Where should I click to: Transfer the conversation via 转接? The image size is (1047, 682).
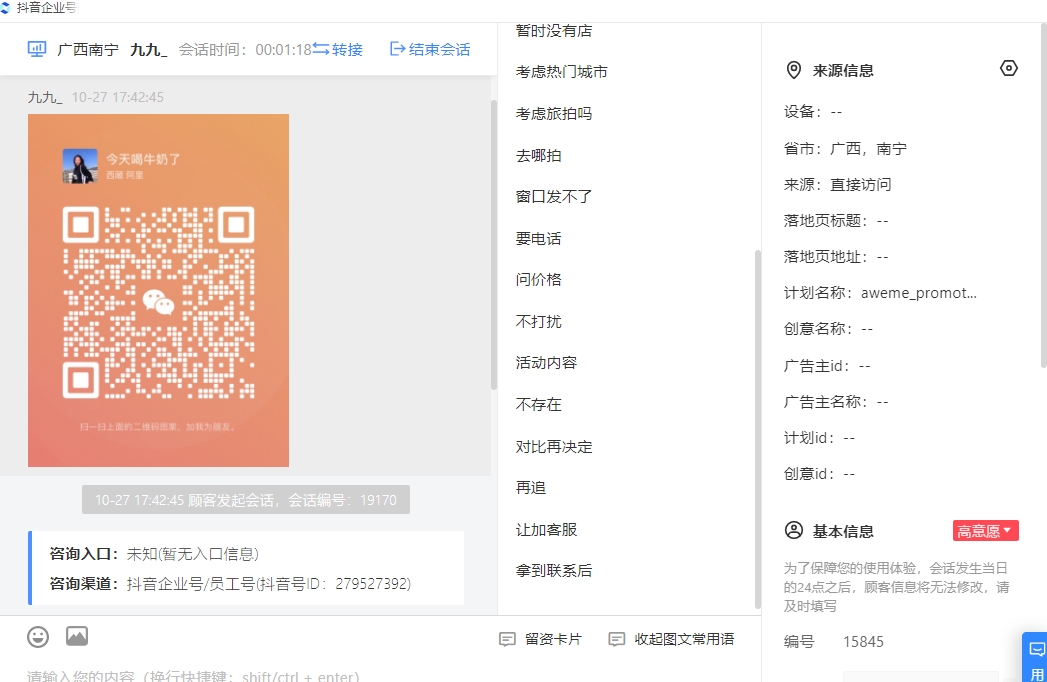coord(338,49)
